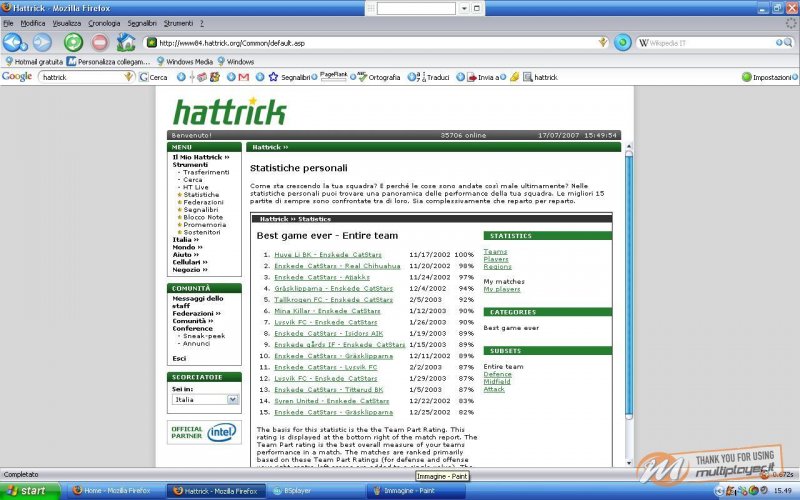The image size is (800, 500).
Task: Select the Midfield subset link
Action: pos(498,381)
